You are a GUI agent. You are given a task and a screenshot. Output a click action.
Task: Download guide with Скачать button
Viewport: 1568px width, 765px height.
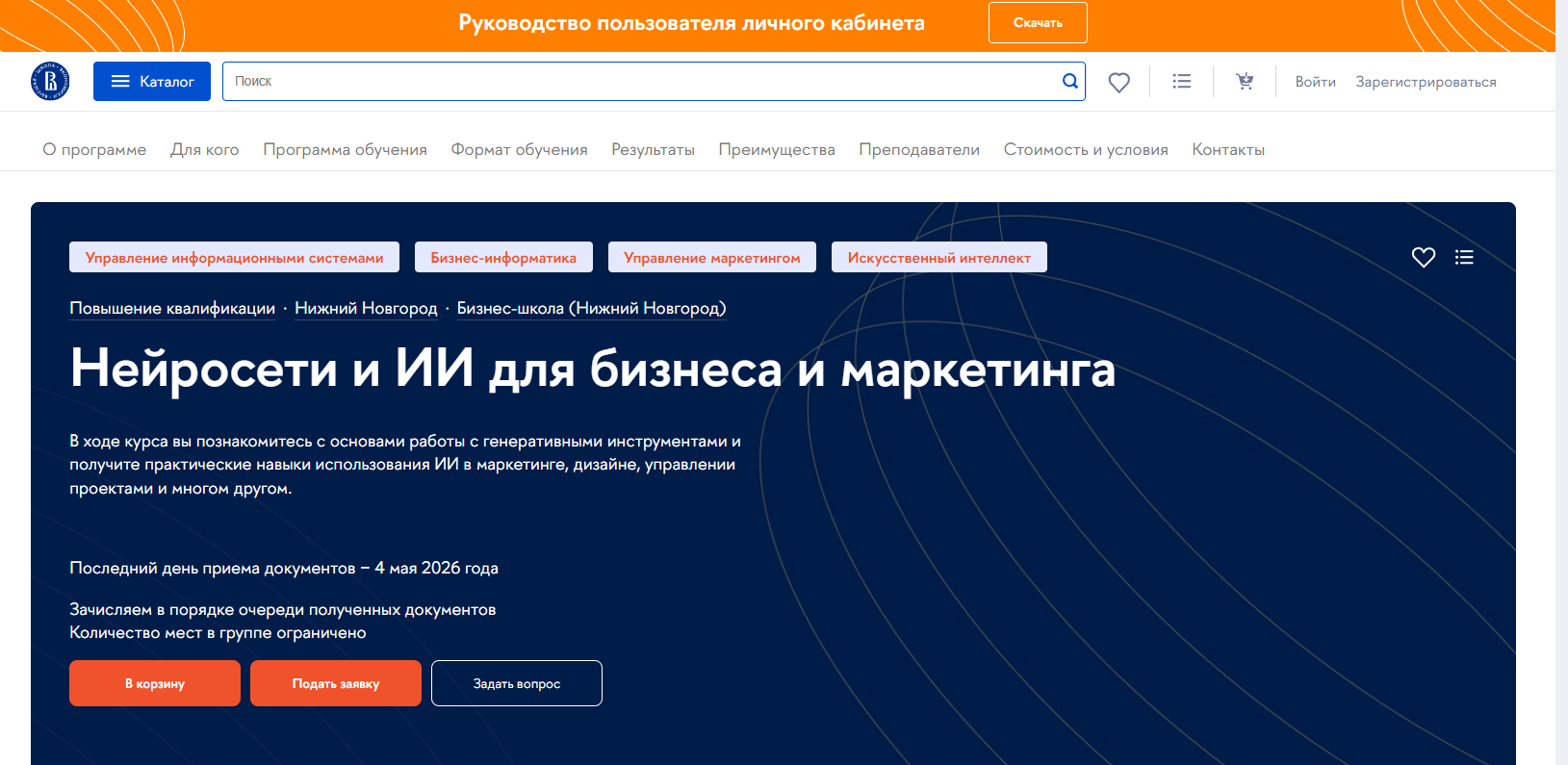pos(1038,23)
